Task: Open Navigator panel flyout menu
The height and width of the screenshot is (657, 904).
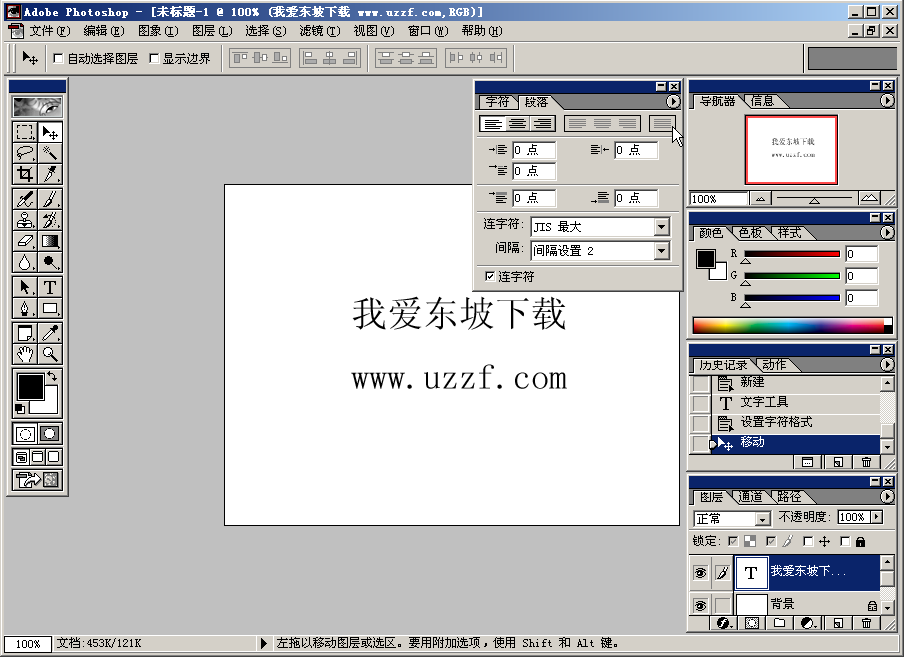Action: click(x=887, y=101)
